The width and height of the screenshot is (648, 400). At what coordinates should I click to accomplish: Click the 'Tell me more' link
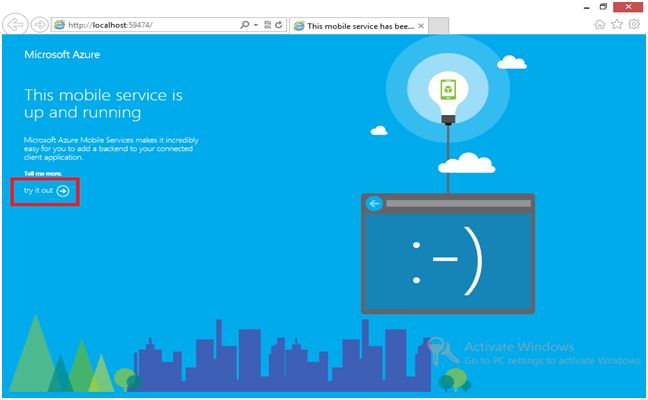coord(43,174)
